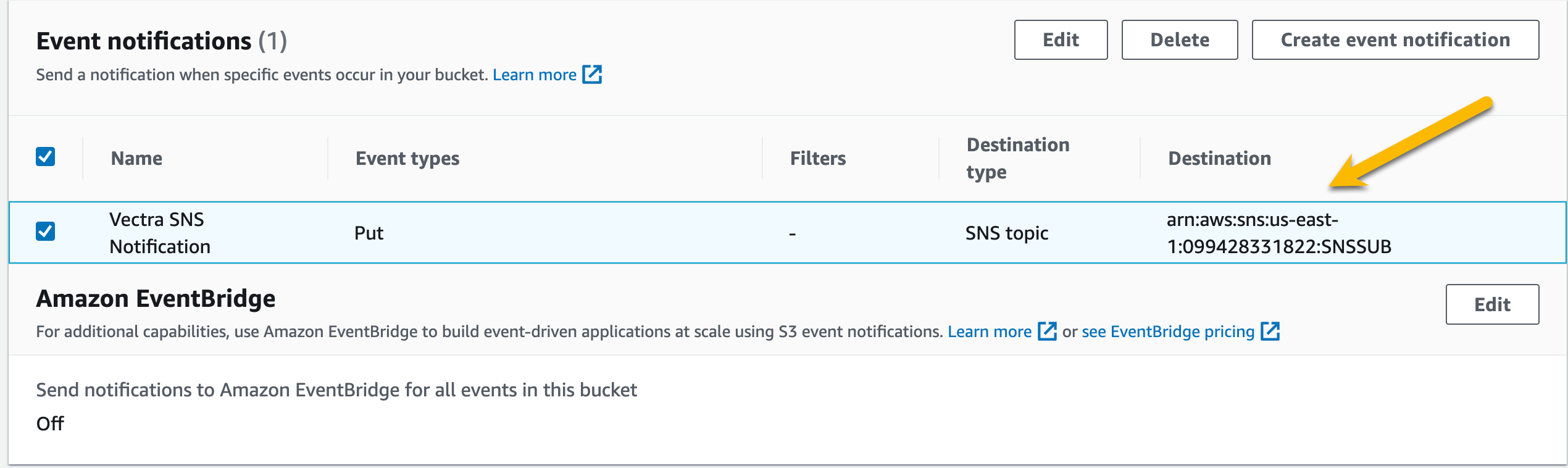Toggle the select-all checkbox in the table header
This screenshot has width=1568, height=468.
click(x=46, y=157)
